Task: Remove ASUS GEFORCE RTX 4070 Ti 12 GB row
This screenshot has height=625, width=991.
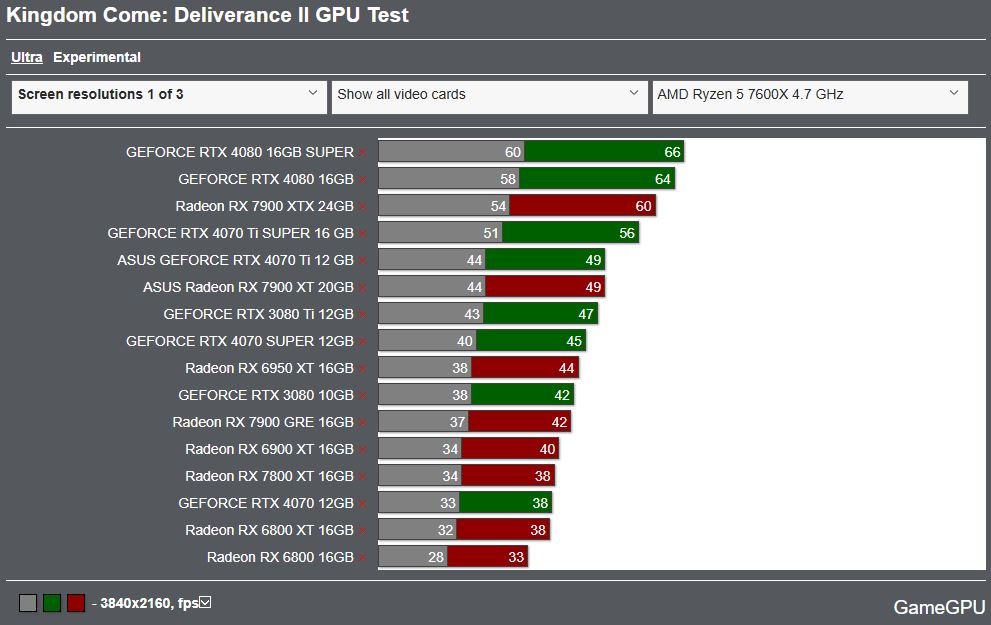Action: click(363, 261)
